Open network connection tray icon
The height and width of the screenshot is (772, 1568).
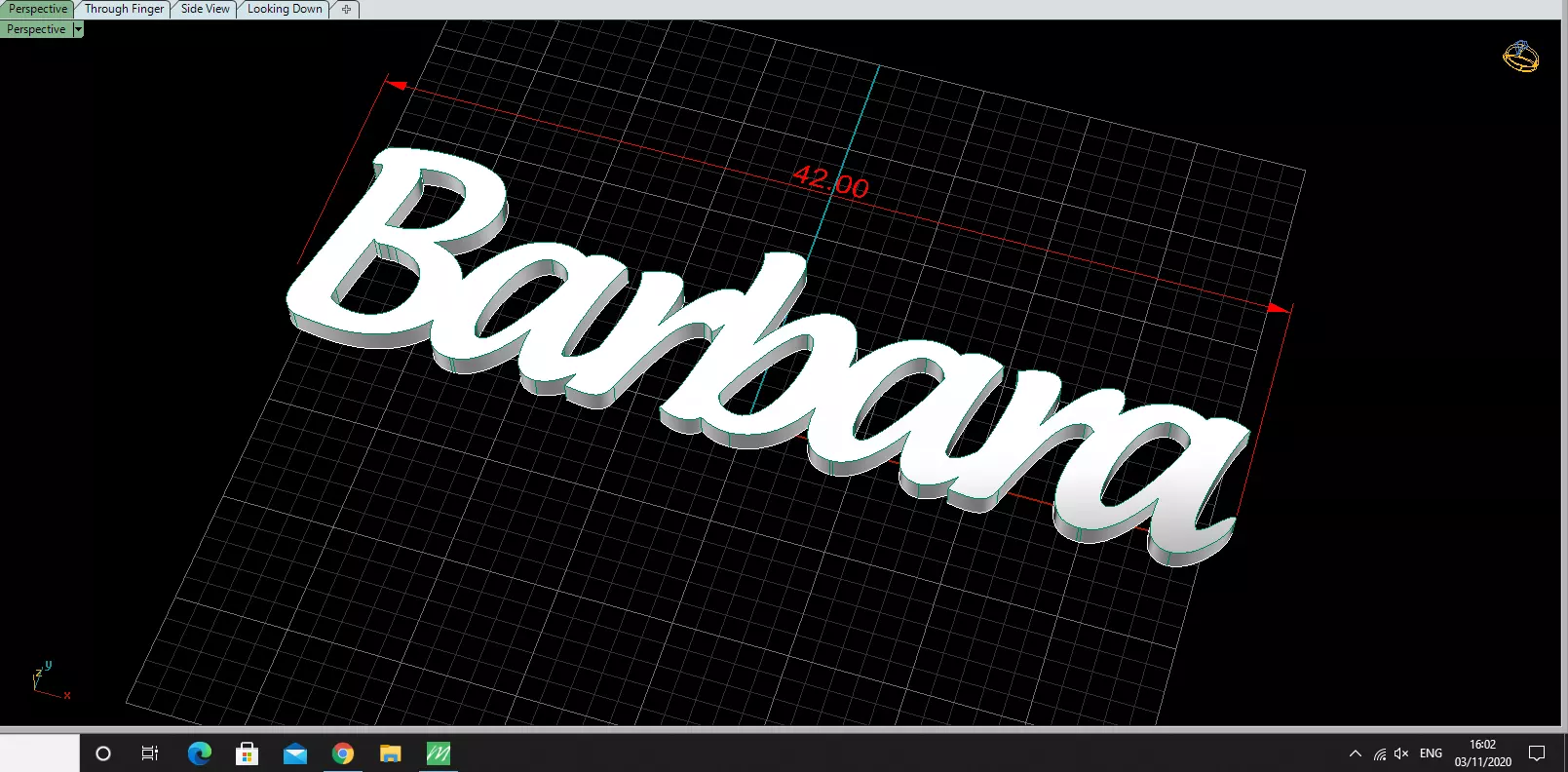[x=1379, y=753]
